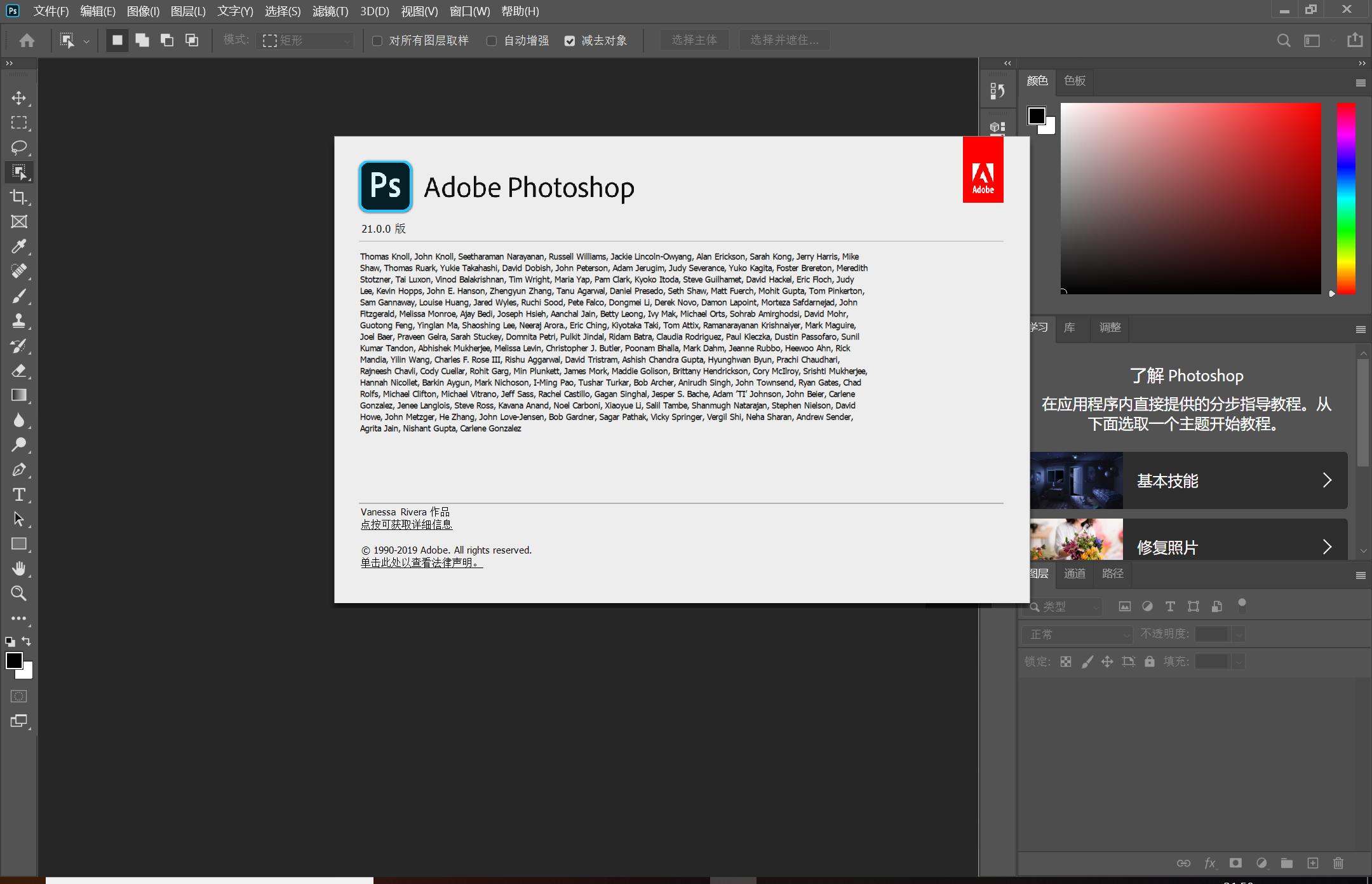The image size is (1372, 884).
Task: Pick the Eyedropper tool
Action: click(19, 246)
